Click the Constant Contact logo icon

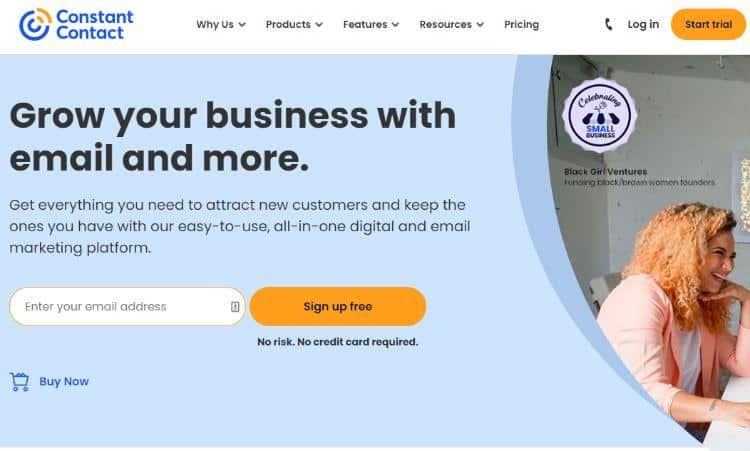click(x=34, y=24)
